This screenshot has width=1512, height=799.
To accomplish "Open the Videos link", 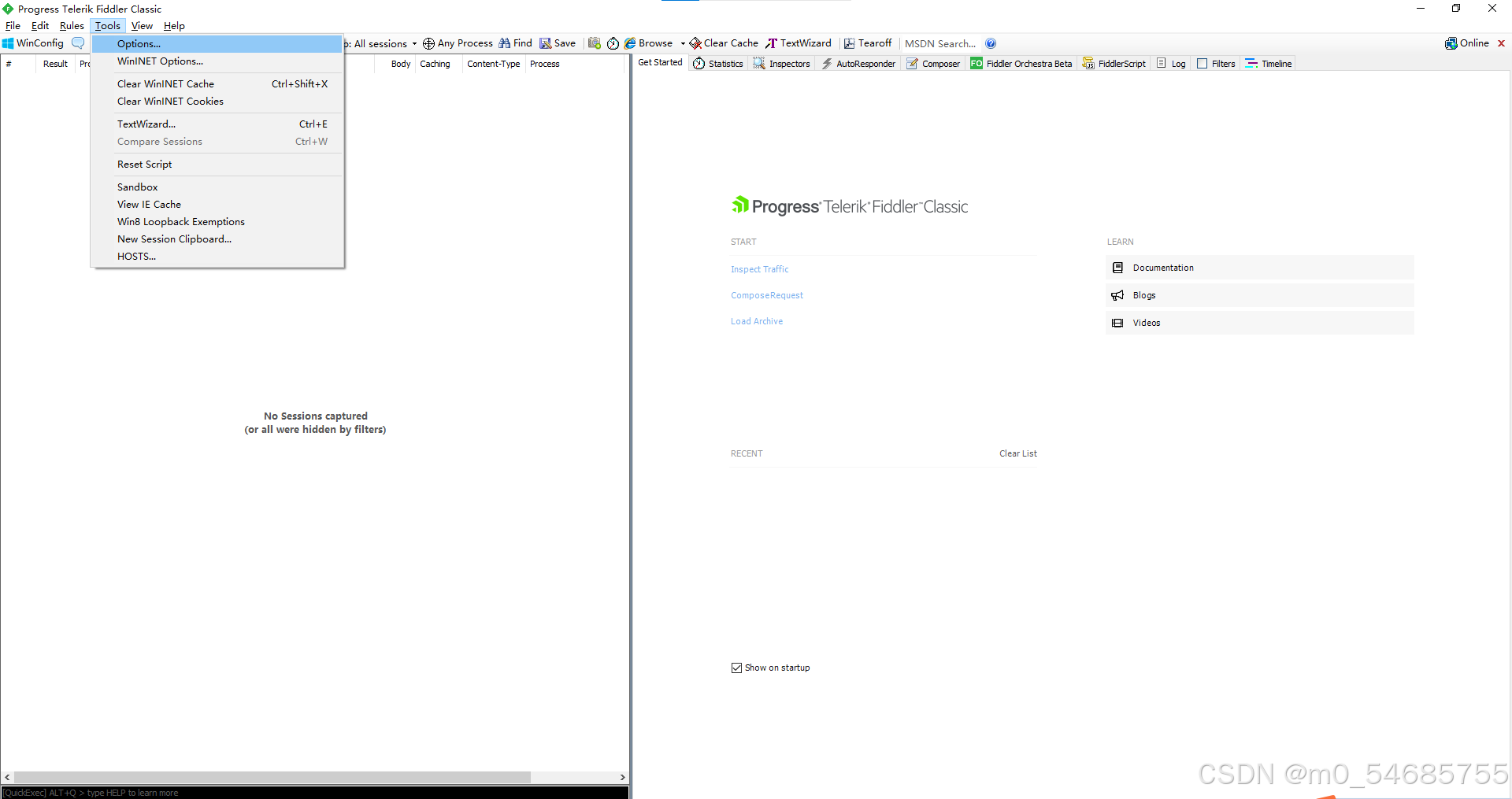I will point(1259,323).
